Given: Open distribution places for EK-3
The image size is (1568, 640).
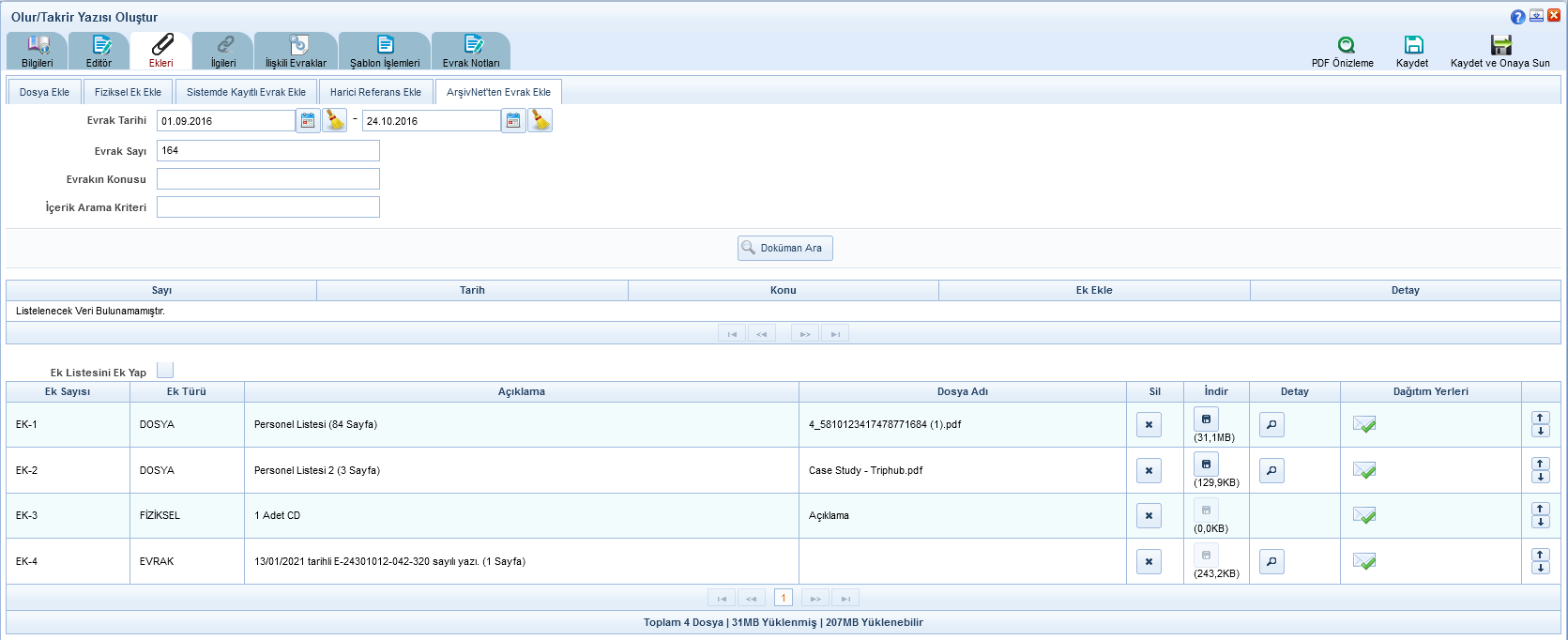Looking at the screenshot, I should tap(1364, 515).
